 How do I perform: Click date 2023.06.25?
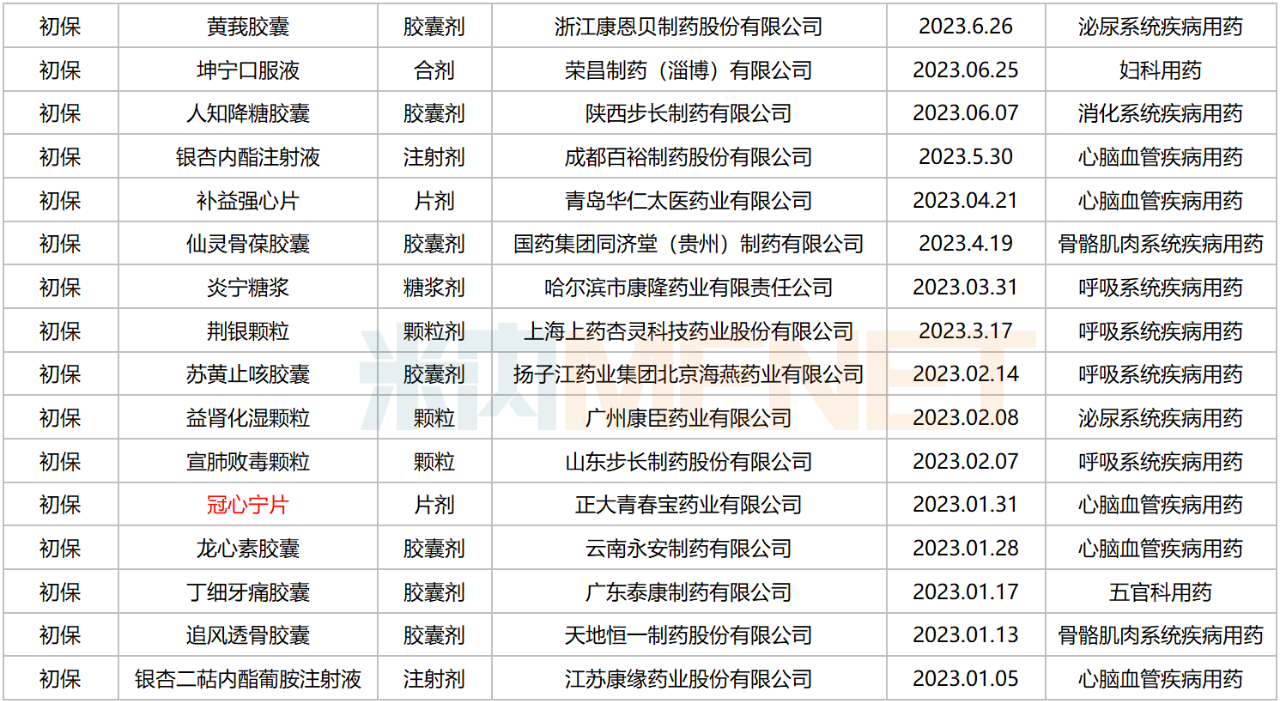click(966, 70)
